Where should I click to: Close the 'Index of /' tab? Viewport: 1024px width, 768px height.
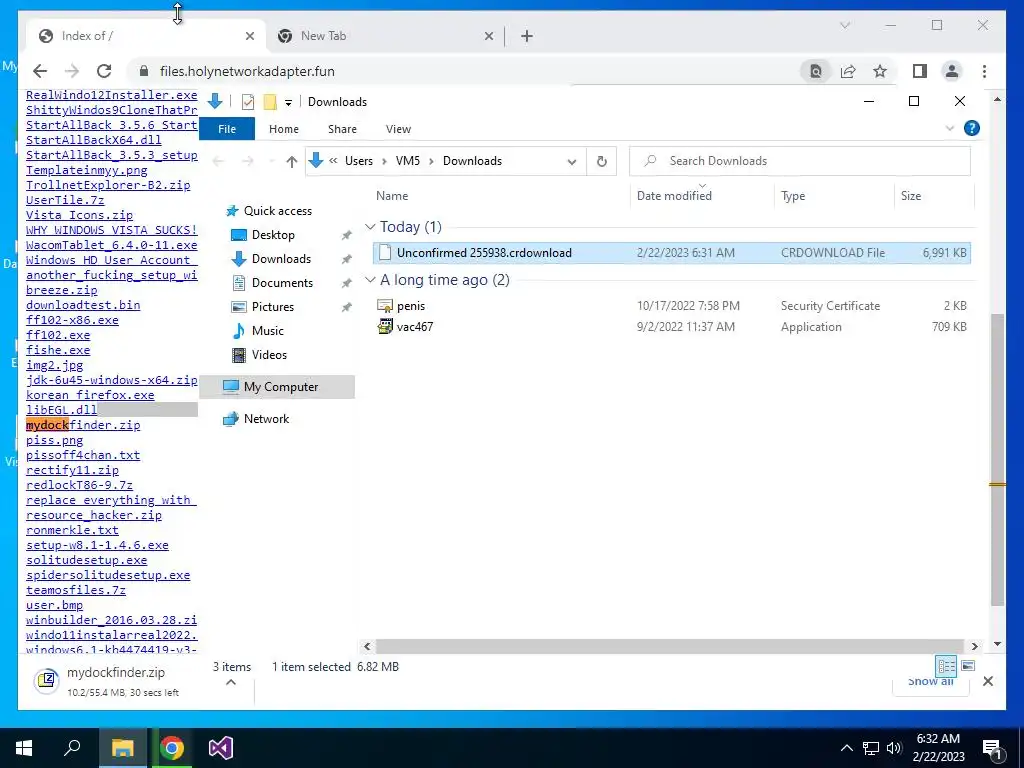pos(249,36)
